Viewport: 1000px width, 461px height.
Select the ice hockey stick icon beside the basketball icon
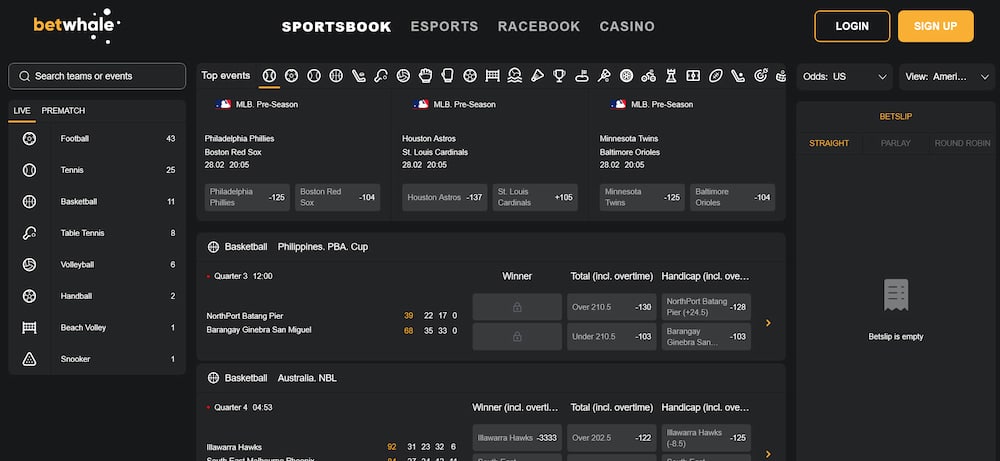pyautogui.click(x=358, y=76)
